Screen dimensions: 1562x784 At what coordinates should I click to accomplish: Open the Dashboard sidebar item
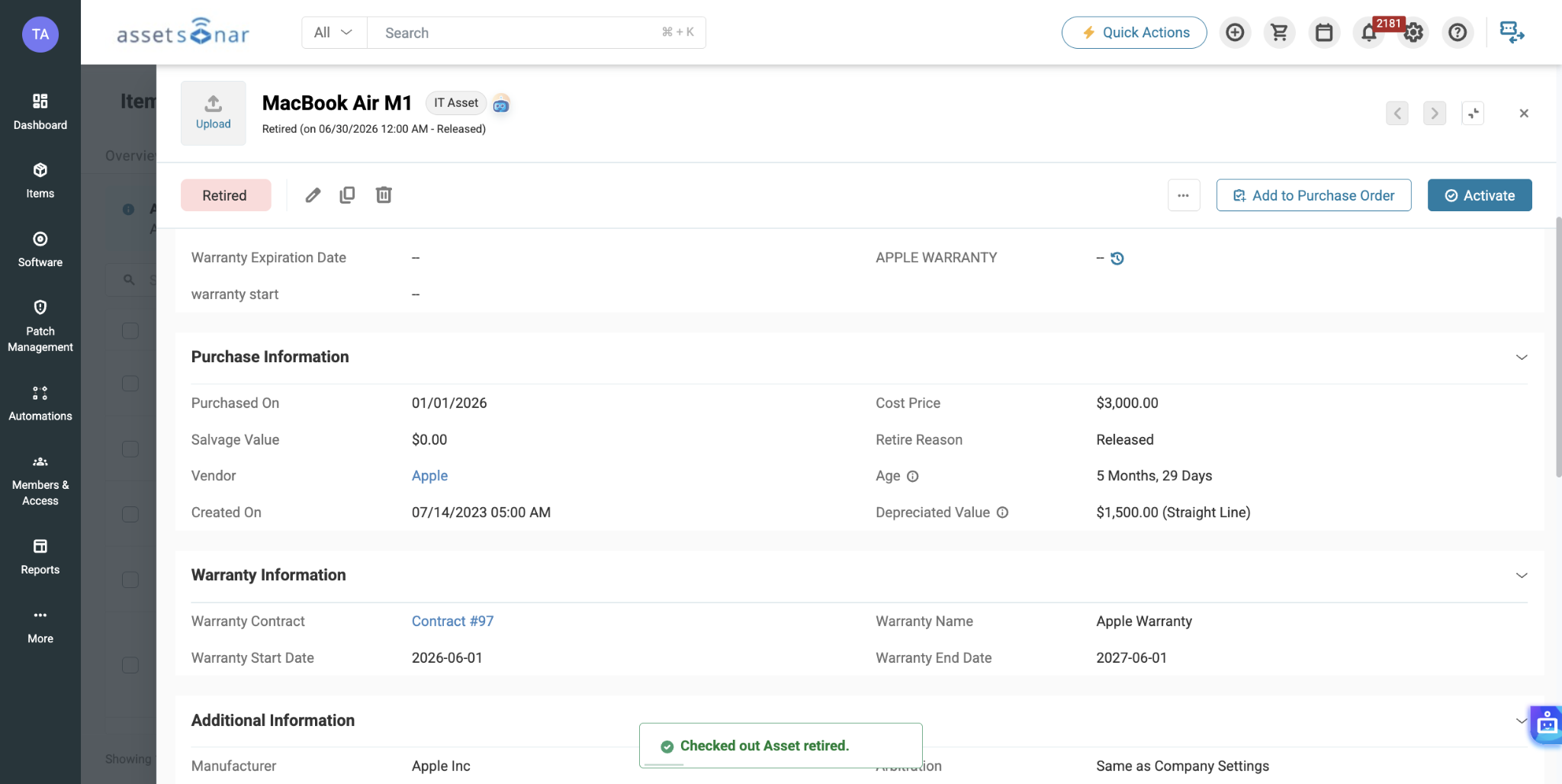[x=40, y=111]
